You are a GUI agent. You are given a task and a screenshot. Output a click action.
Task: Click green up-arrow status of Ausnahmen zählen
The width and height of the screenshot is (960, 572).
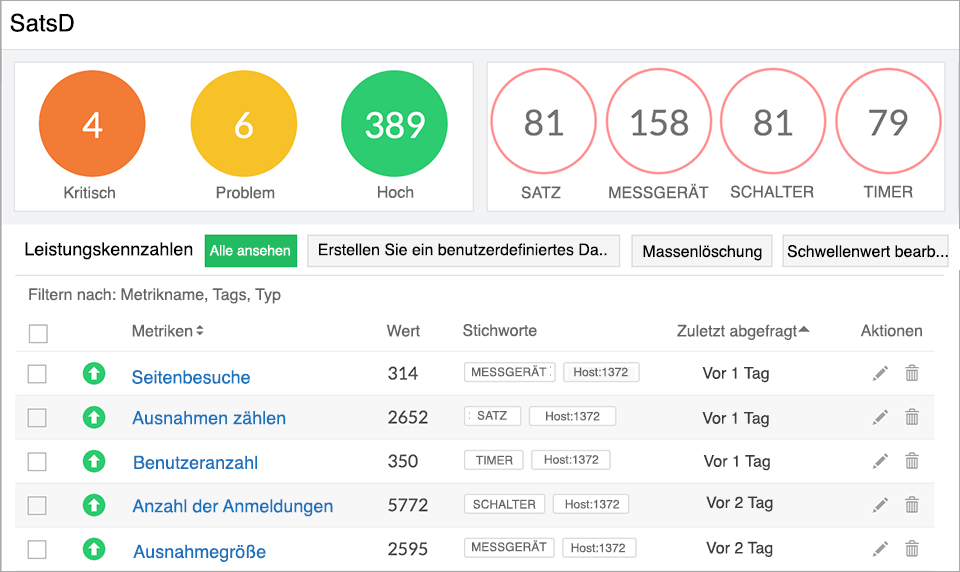pos(94,417)
